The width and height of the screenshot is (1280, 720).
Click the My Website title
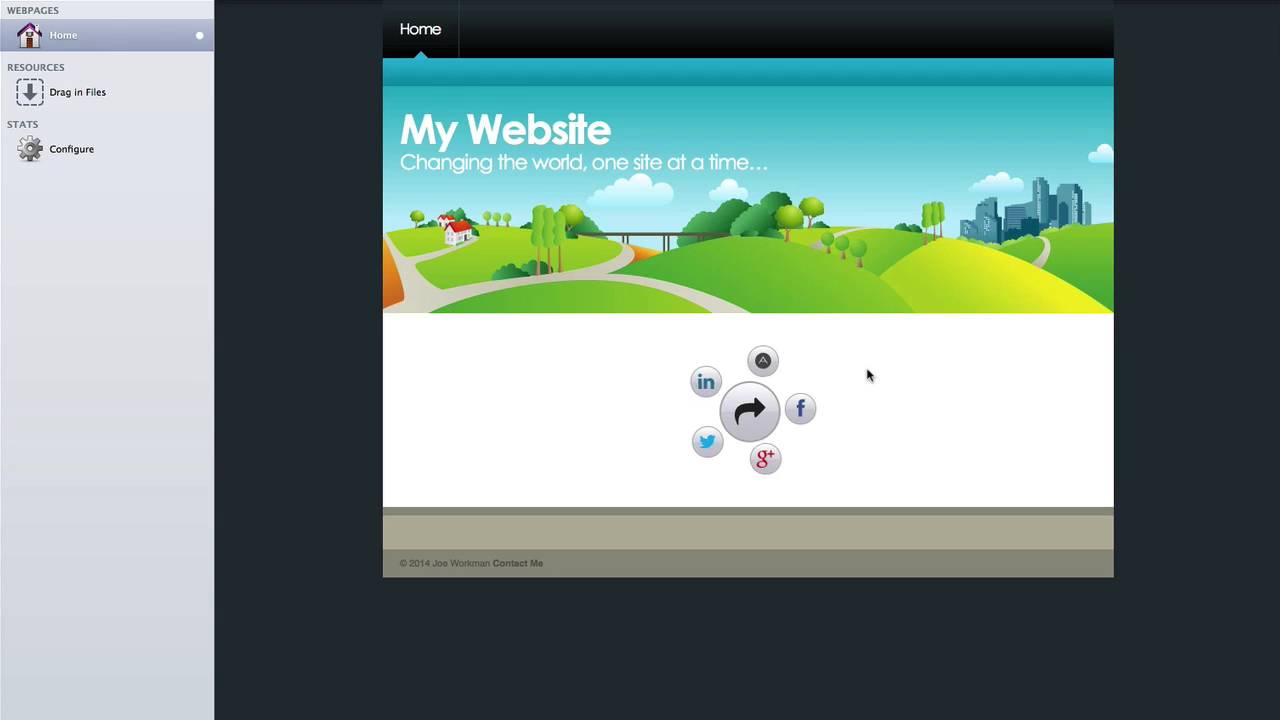tap(505, 130)
